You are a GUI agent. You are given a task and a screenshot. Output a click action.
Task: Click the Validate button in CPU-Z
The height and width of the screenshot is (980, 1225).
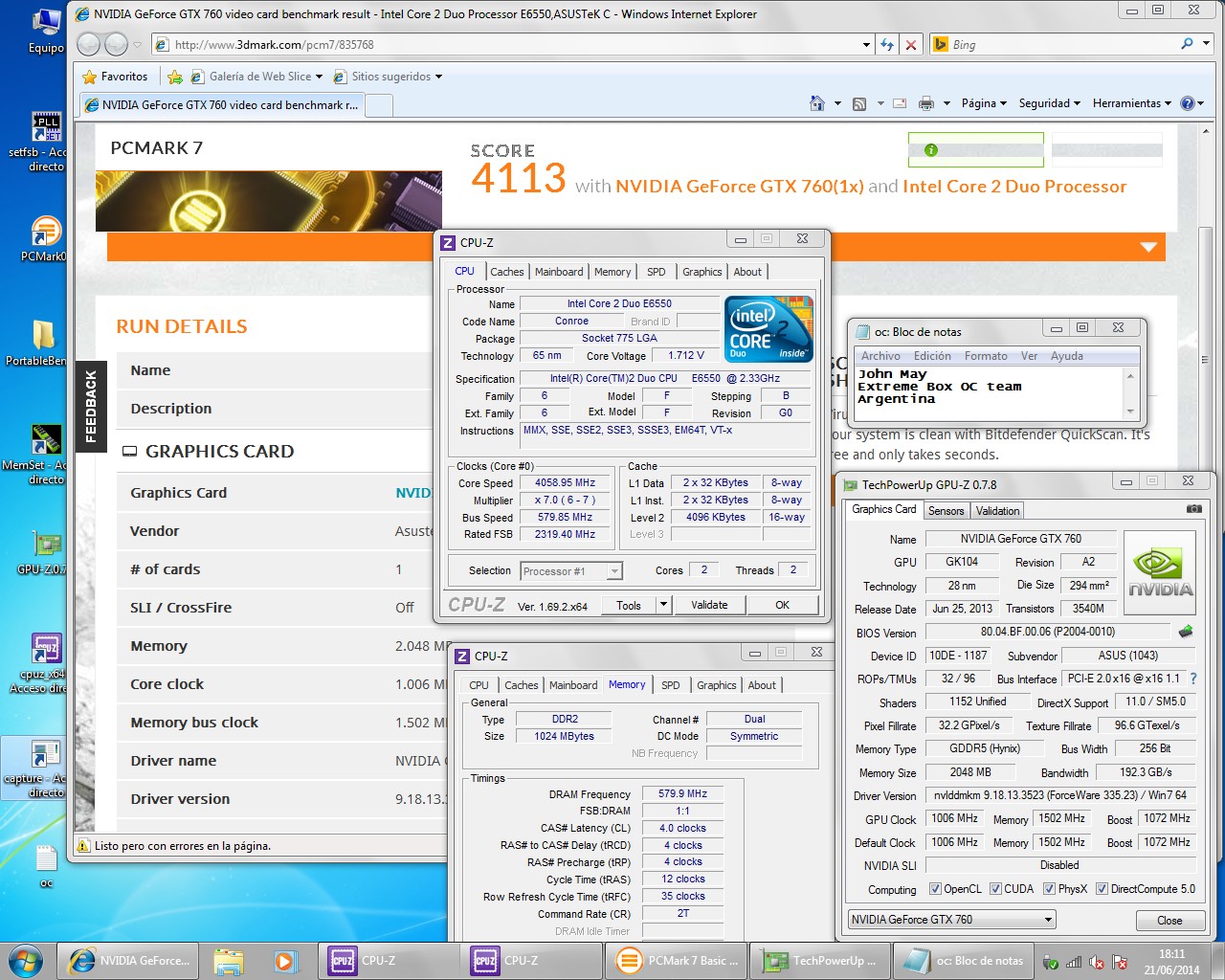click(x=709, y=605)
